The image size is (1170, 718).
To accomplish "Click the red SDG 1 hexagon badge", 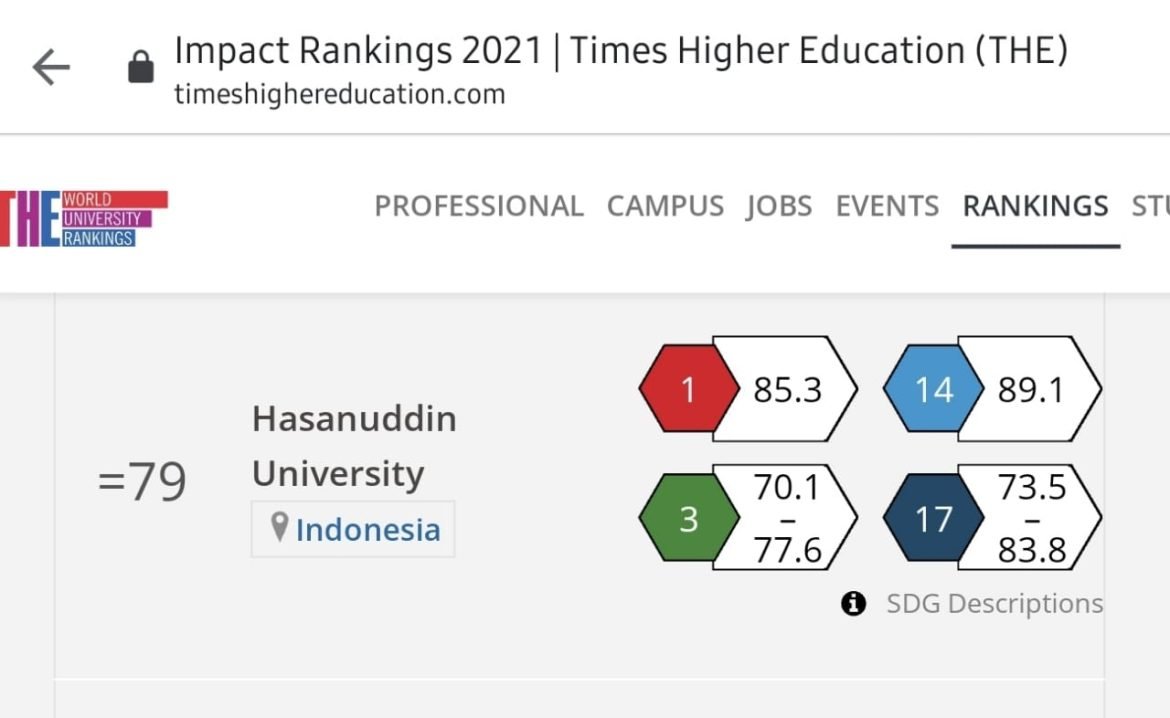I will (688, 390).
